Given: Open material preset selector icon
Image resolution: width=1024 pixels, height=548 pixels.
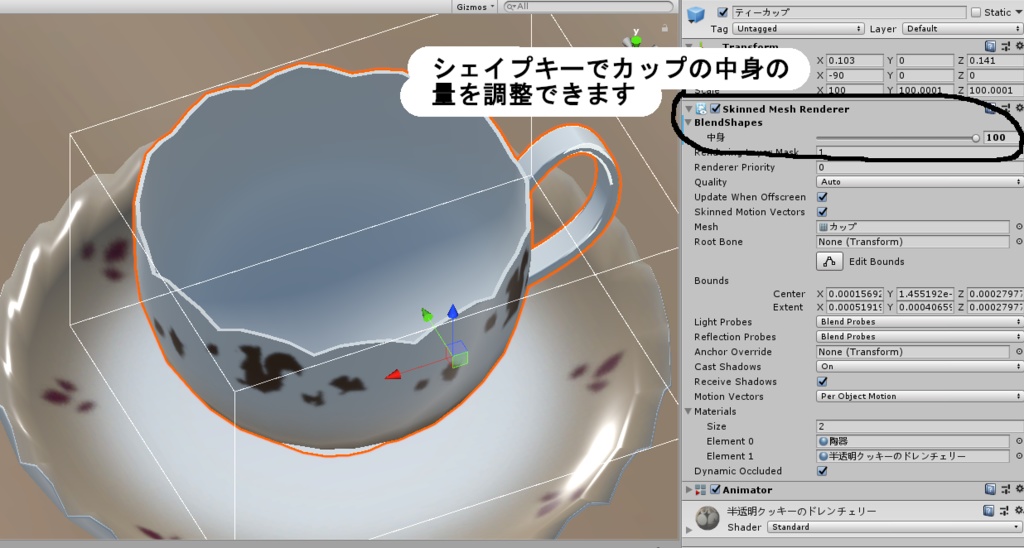Looking at the screenshot, I should pos(1004,511).
